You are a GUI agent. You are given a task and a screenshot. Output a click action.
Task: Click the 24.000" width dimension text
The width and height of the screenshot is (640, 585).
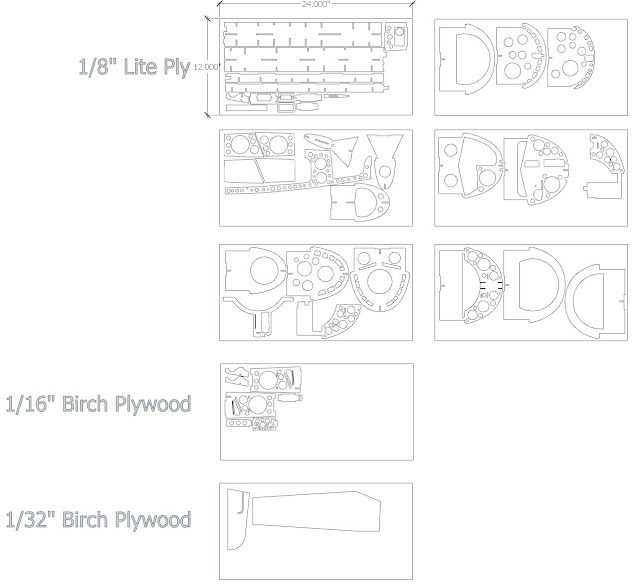(316, 4)
